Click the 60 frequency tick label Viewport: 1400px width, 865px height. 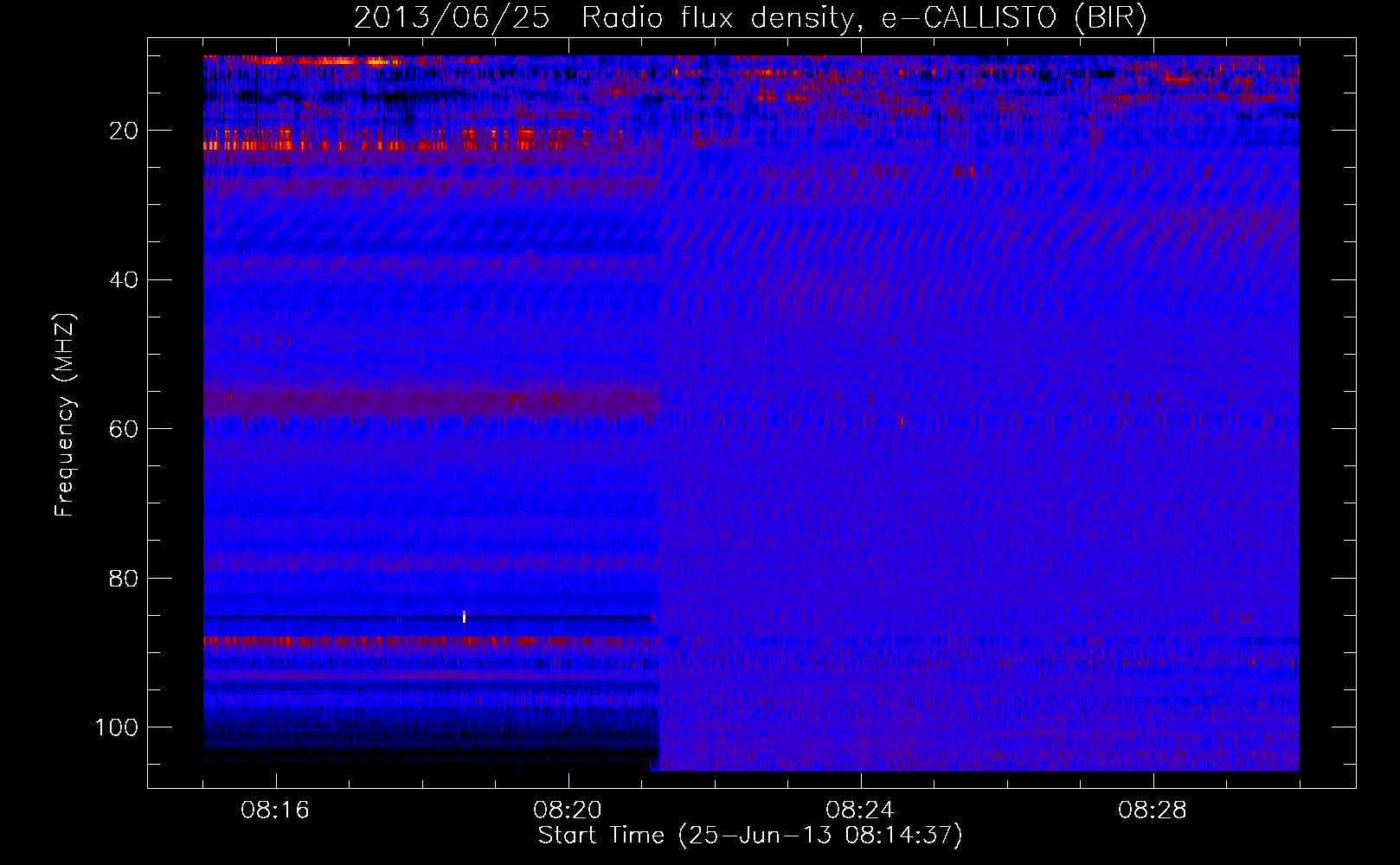pyautogui.click(x=125, y=429)
